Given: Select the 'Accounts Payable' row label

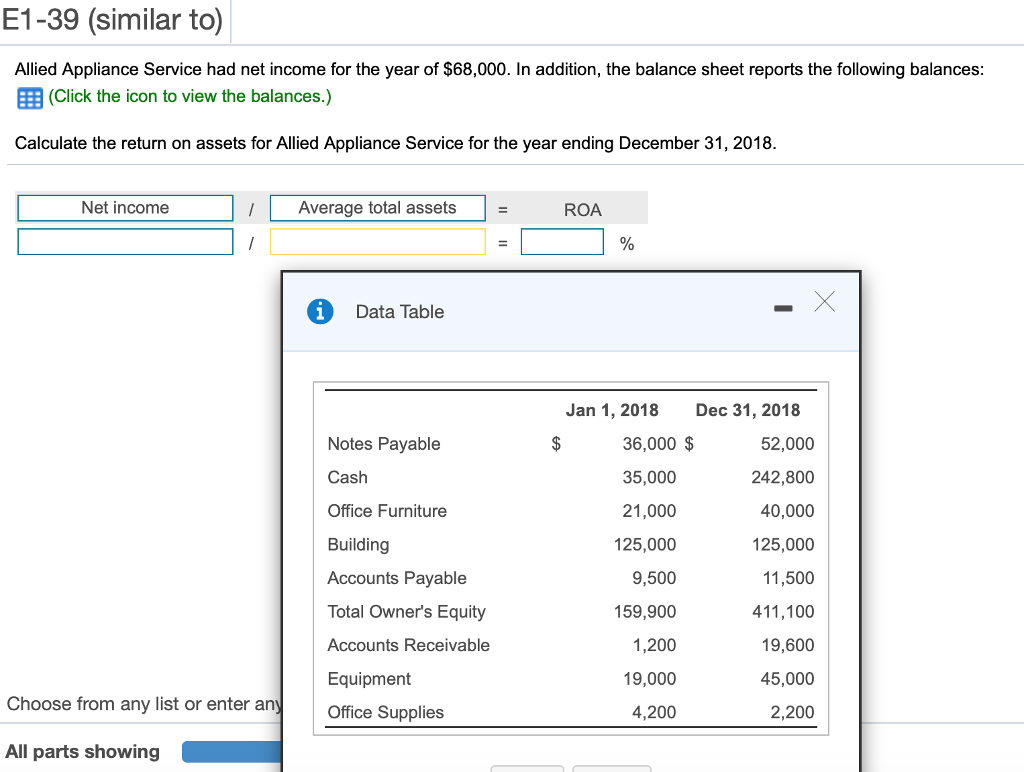Looking at the screenshot, I should [397, 578].
